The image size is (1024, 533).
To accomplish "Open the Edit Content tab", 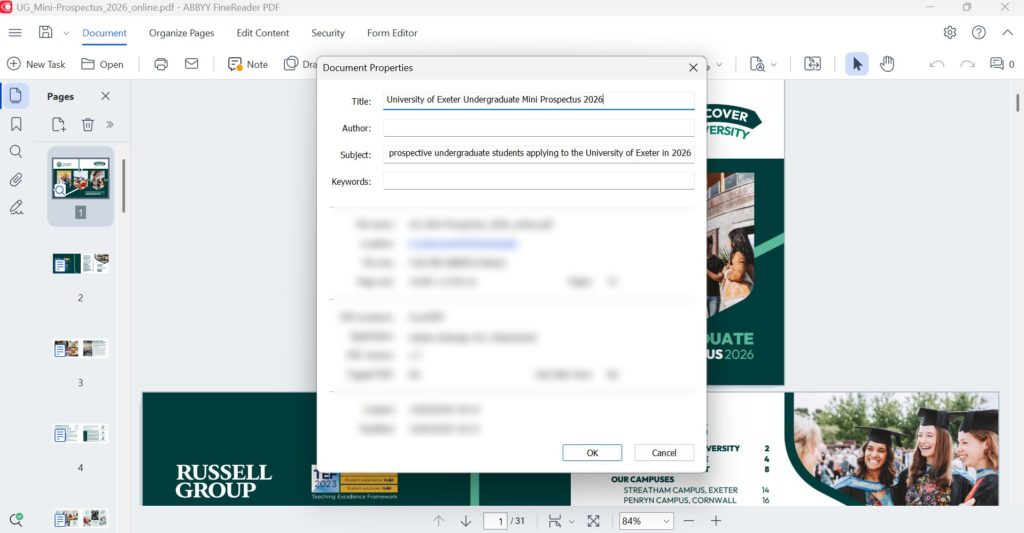I will (263, 33).
